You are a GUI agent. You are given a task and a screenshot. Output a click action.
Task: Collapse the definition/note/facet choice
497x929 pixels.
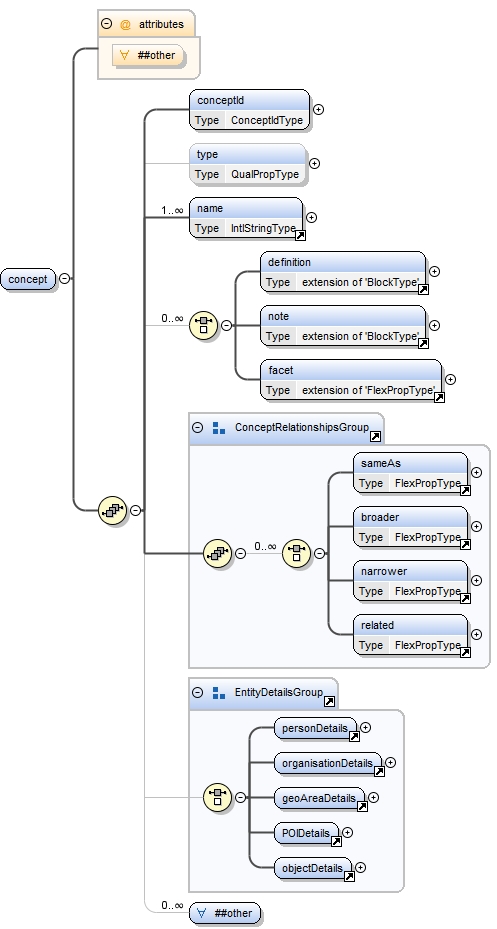tap(226, 325)
